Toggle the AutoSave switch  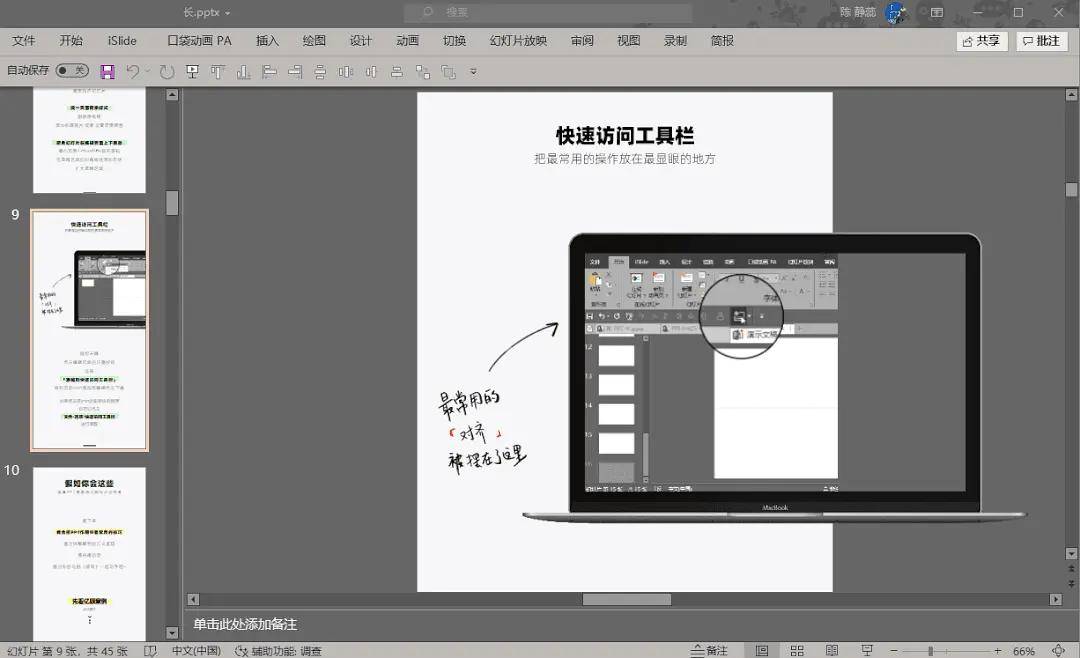pyautogui.click(x=71, y=71)
